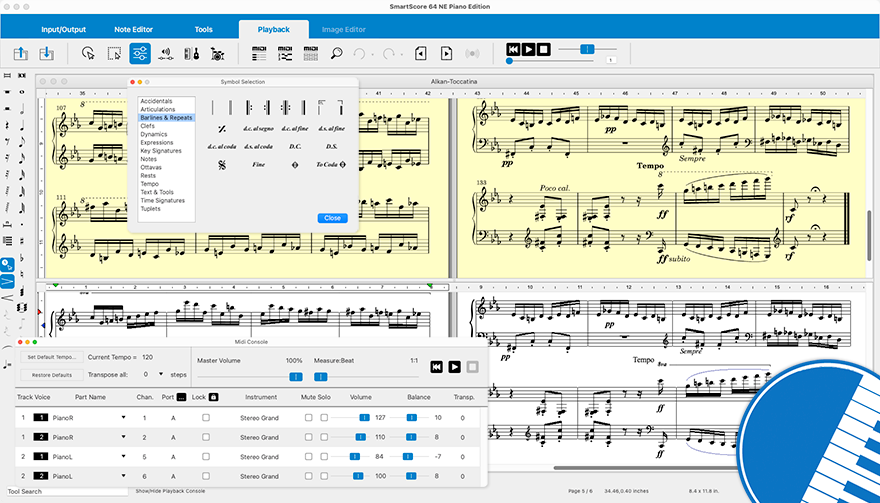Screen dimensions: 880x503
Task: Pick the segno sign symbol
Action: coord(222,165)
